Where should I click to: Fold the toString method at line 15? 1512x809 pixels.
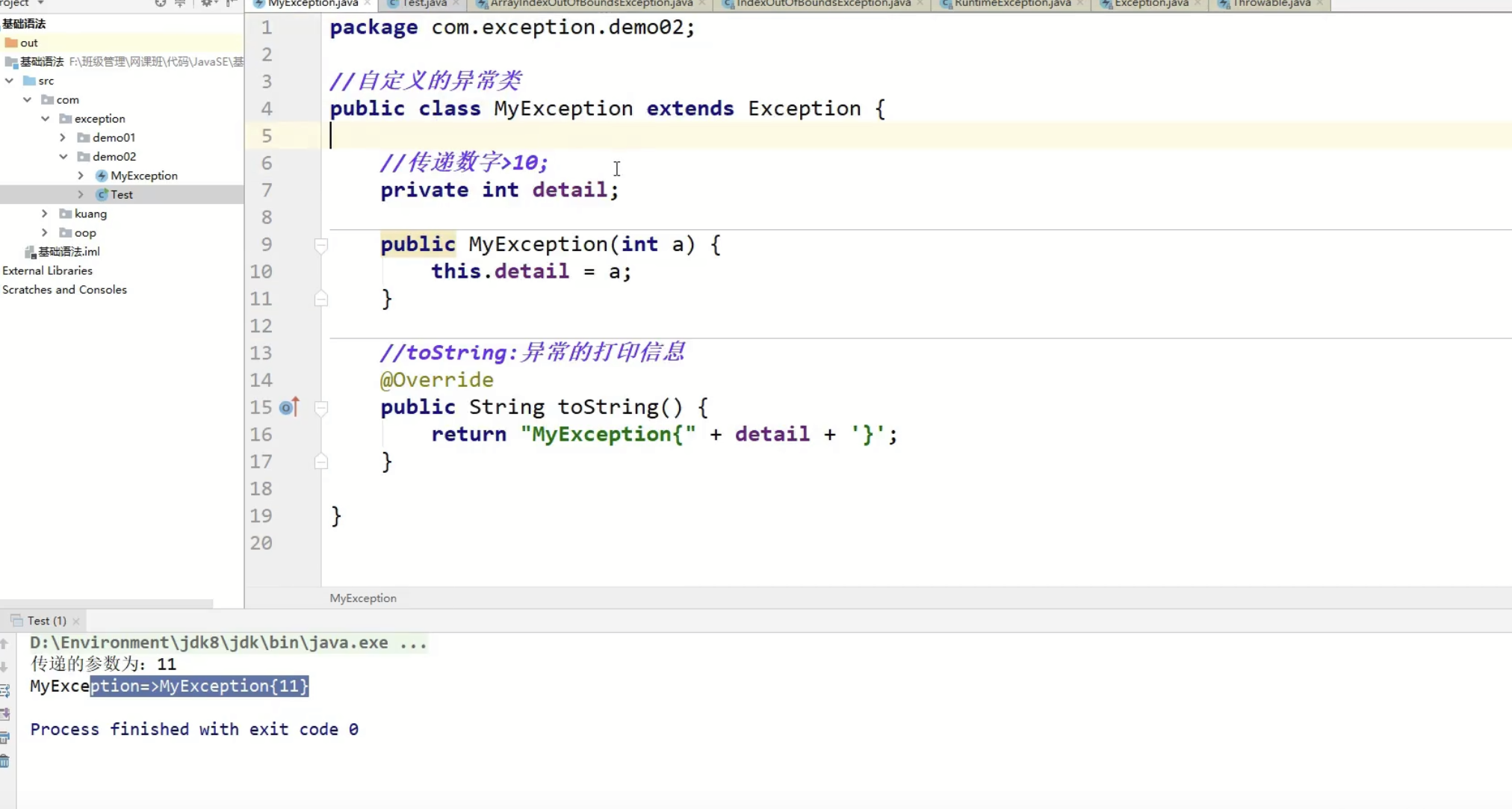point(321,408)
